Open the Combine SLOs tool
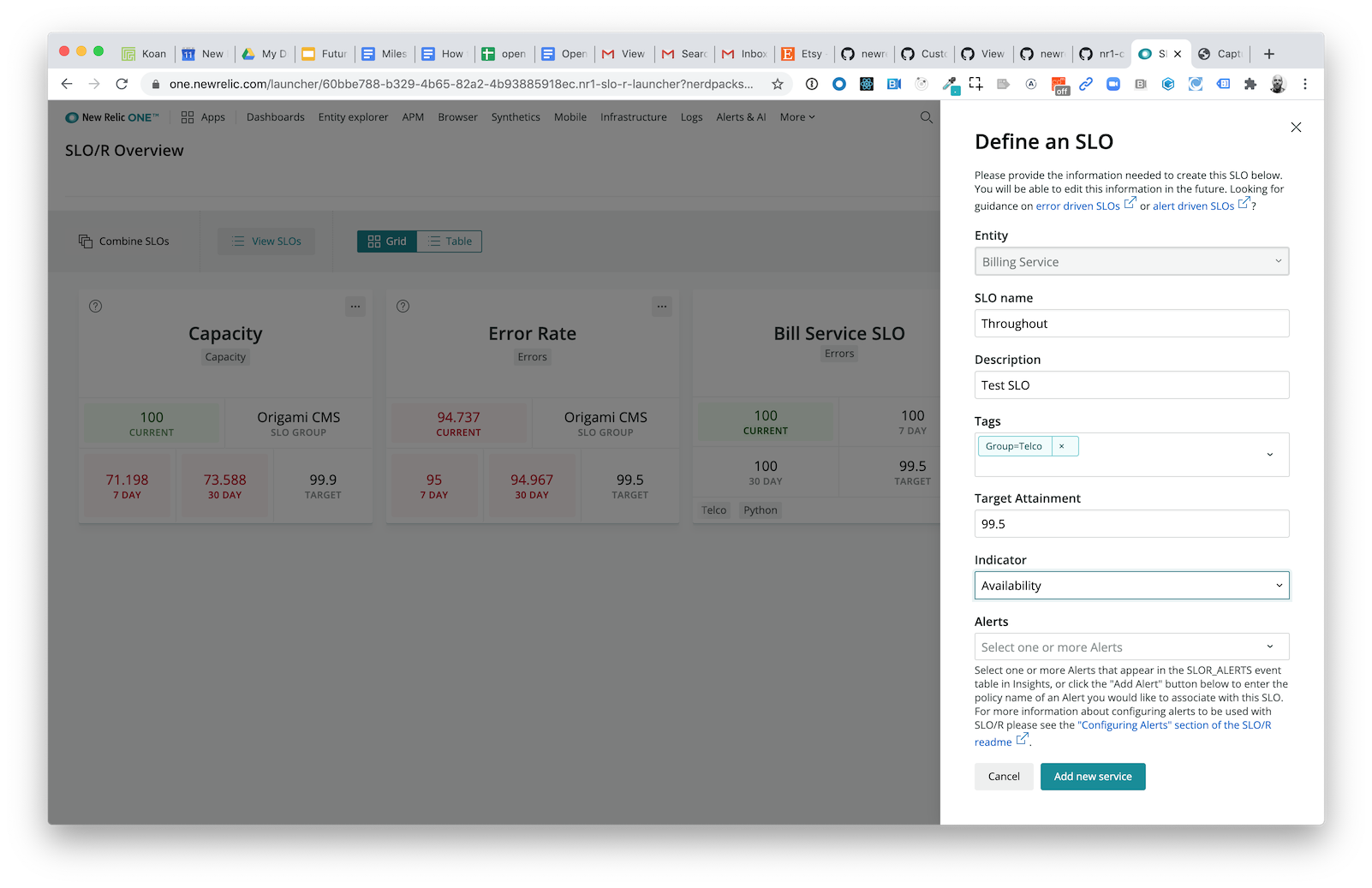 click(124, 241)
